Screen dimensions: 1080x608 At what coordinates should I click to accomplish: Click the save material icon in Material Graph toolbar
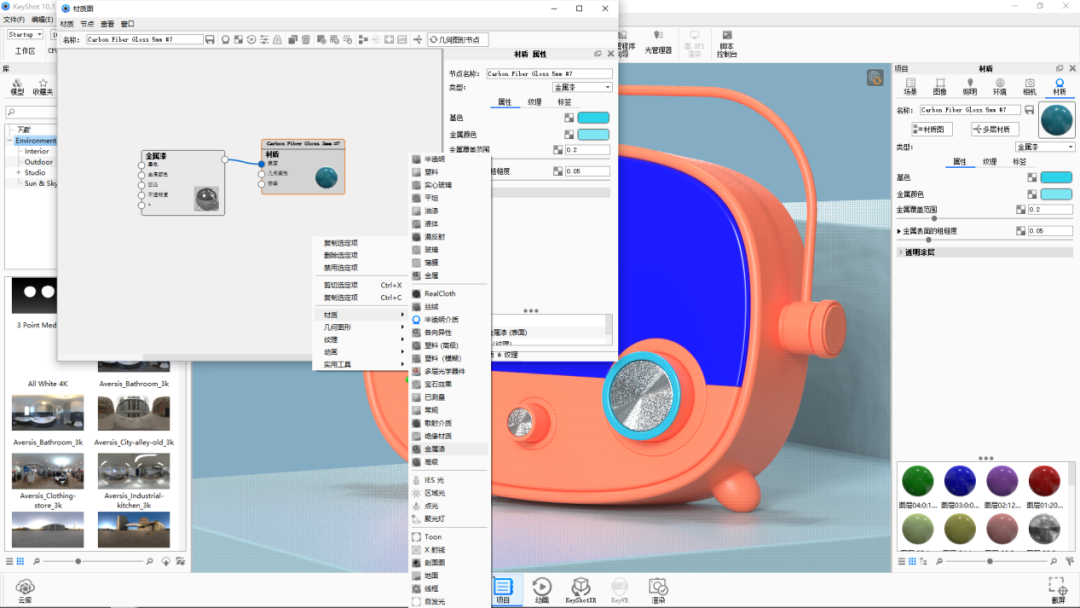(209, 40)
